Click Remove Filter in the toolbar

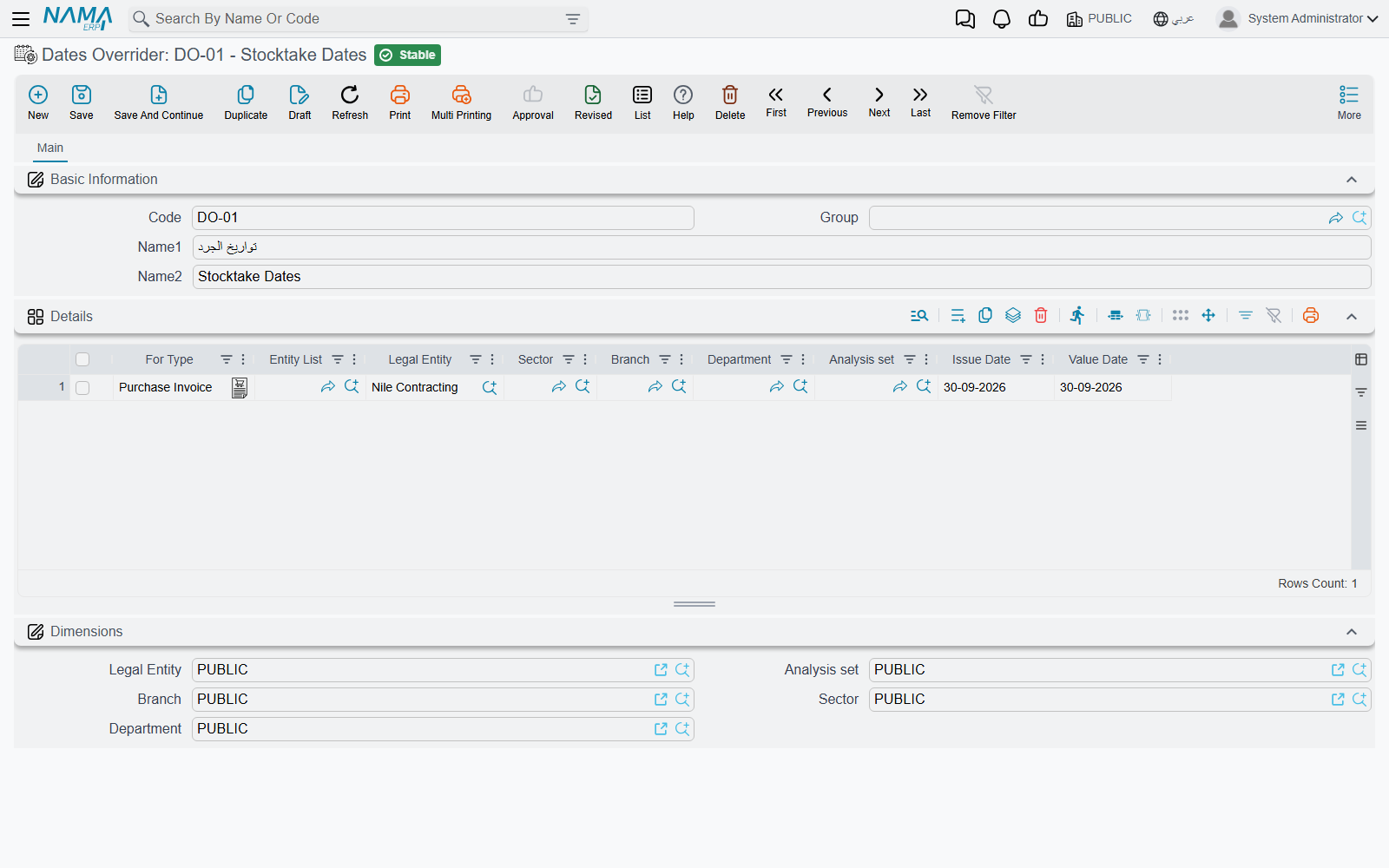click(984, 102)
